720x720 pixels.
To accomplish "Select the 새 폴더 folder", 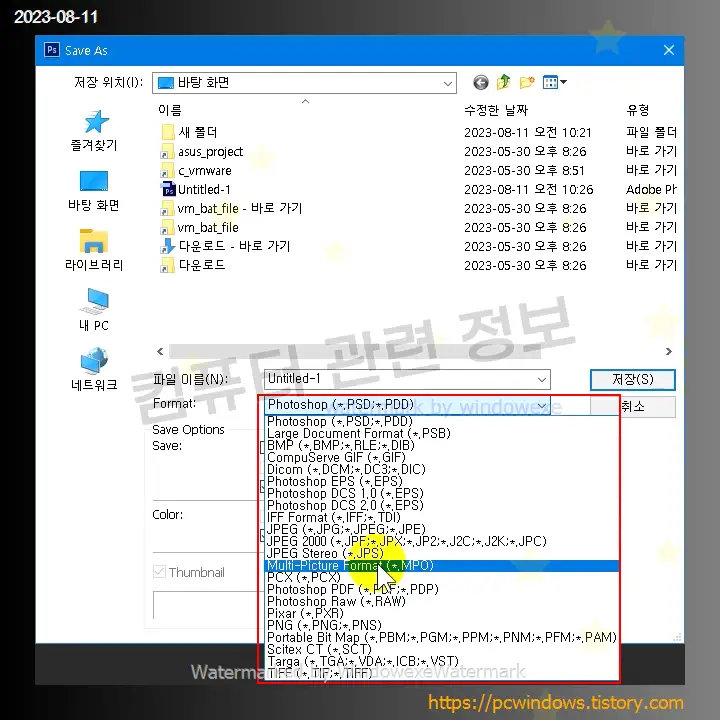I will [189, 132].
